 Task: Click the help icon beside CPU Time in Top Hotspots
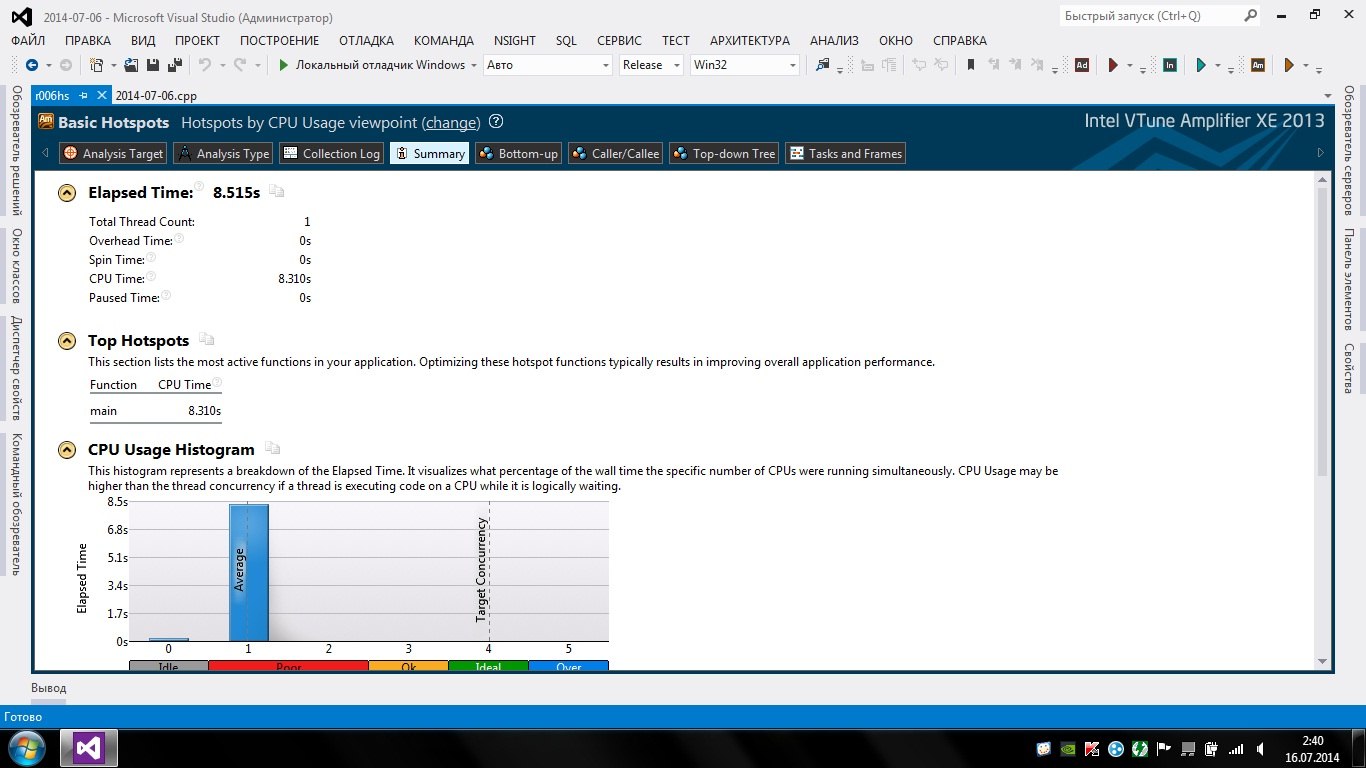click(x=217, y=383)
